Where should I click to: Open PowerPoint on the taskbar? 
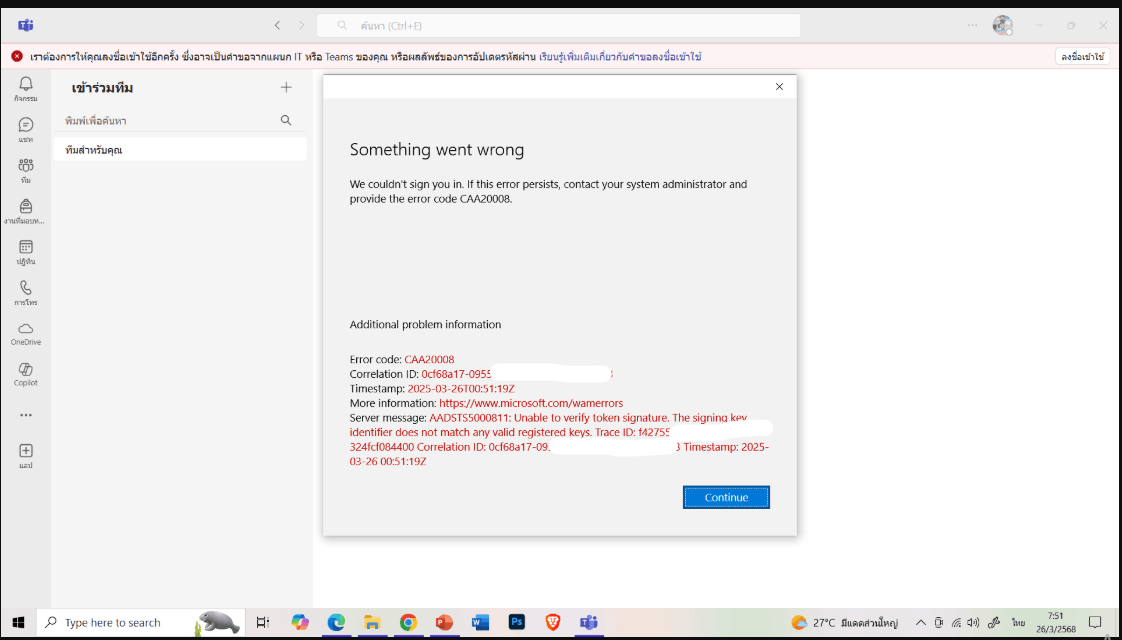(444, 622)
